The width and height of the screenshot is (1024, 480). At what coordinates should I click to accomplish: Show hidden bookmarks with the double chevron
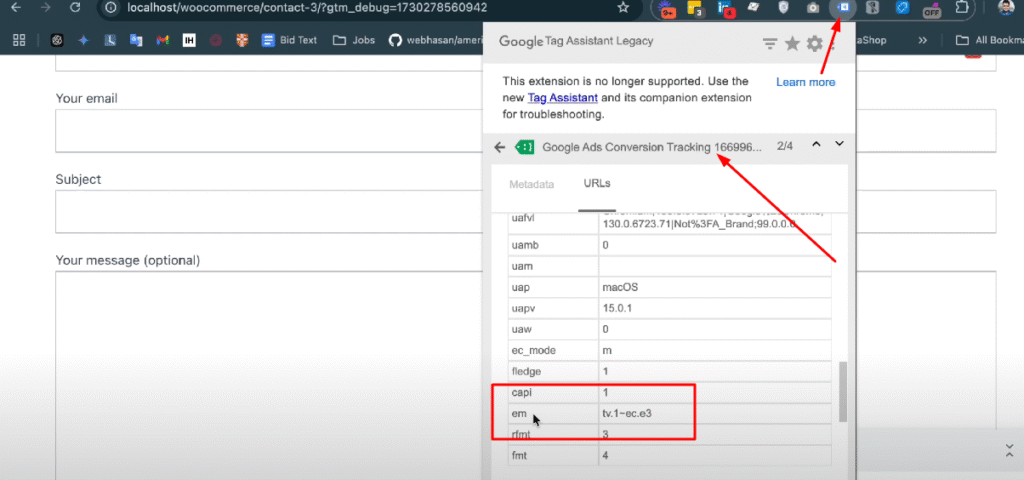(x=922, y=40)
